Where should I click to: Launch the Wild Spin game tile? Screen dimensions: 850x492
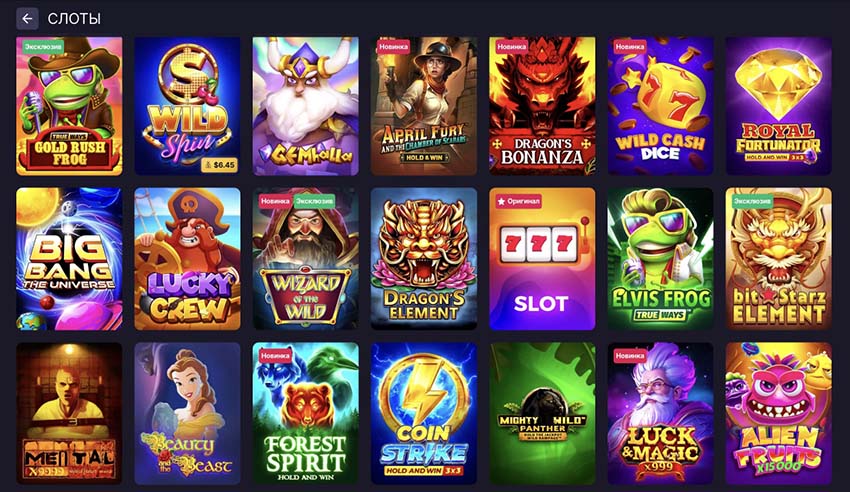pos(188,106)
